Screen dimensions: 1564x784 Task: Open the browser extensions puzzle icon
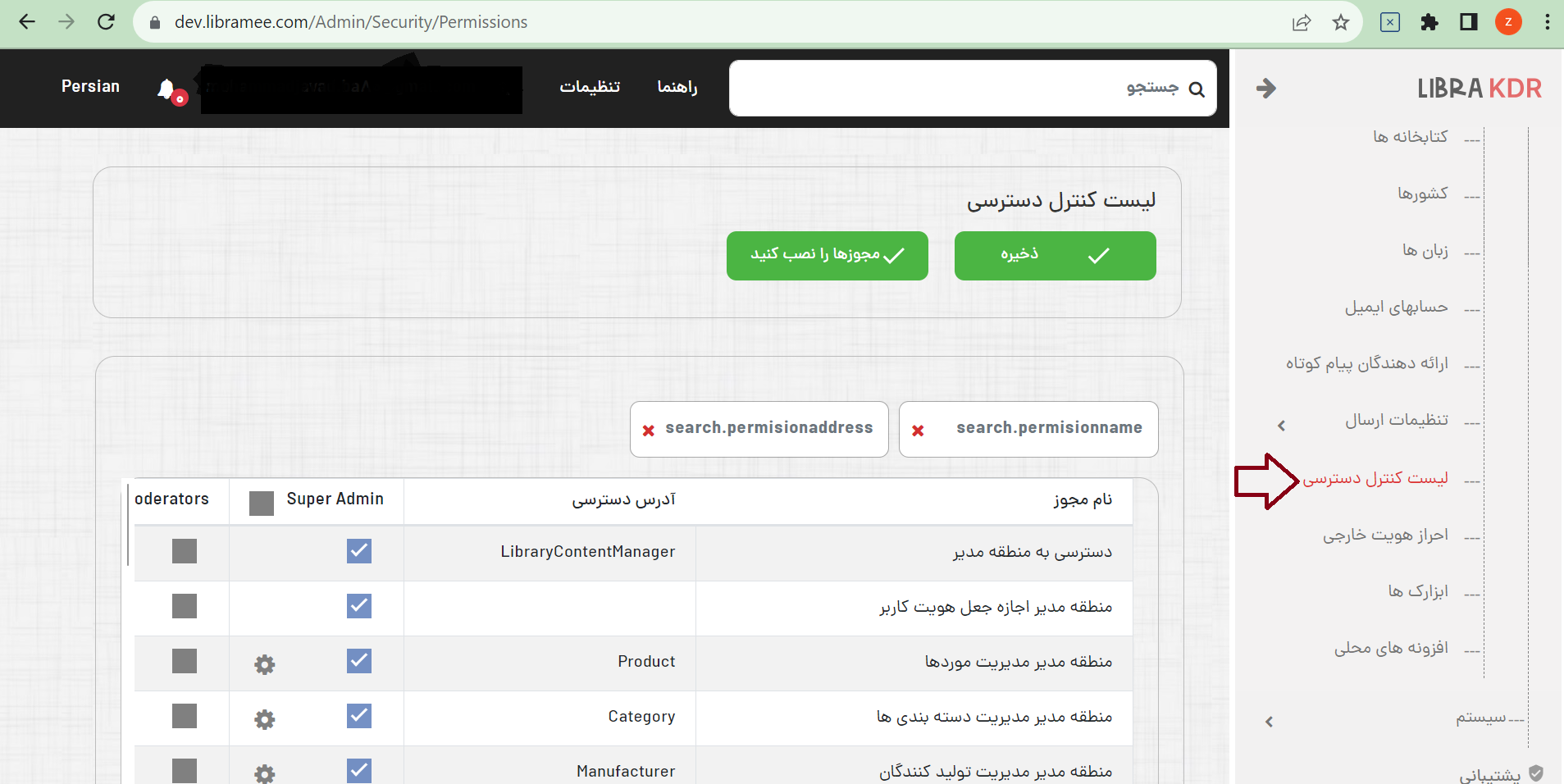(1430, 22)
